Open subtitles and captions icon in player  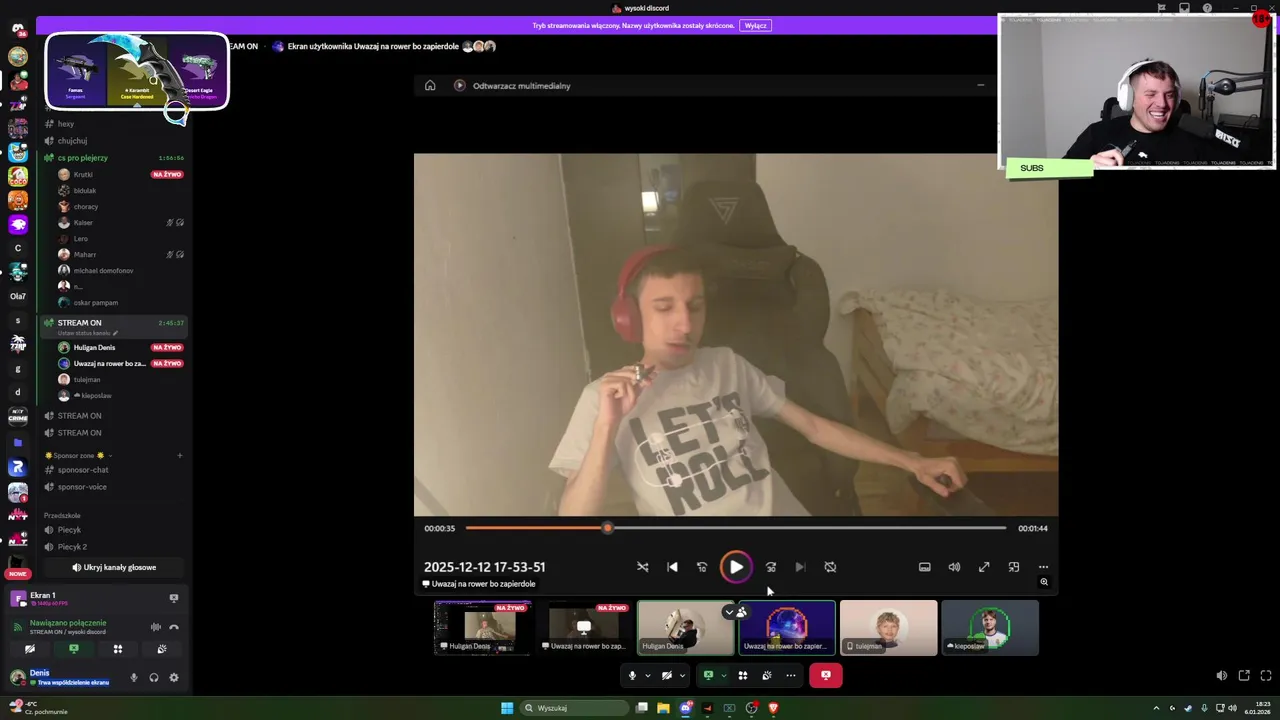(x=925, y=567)
